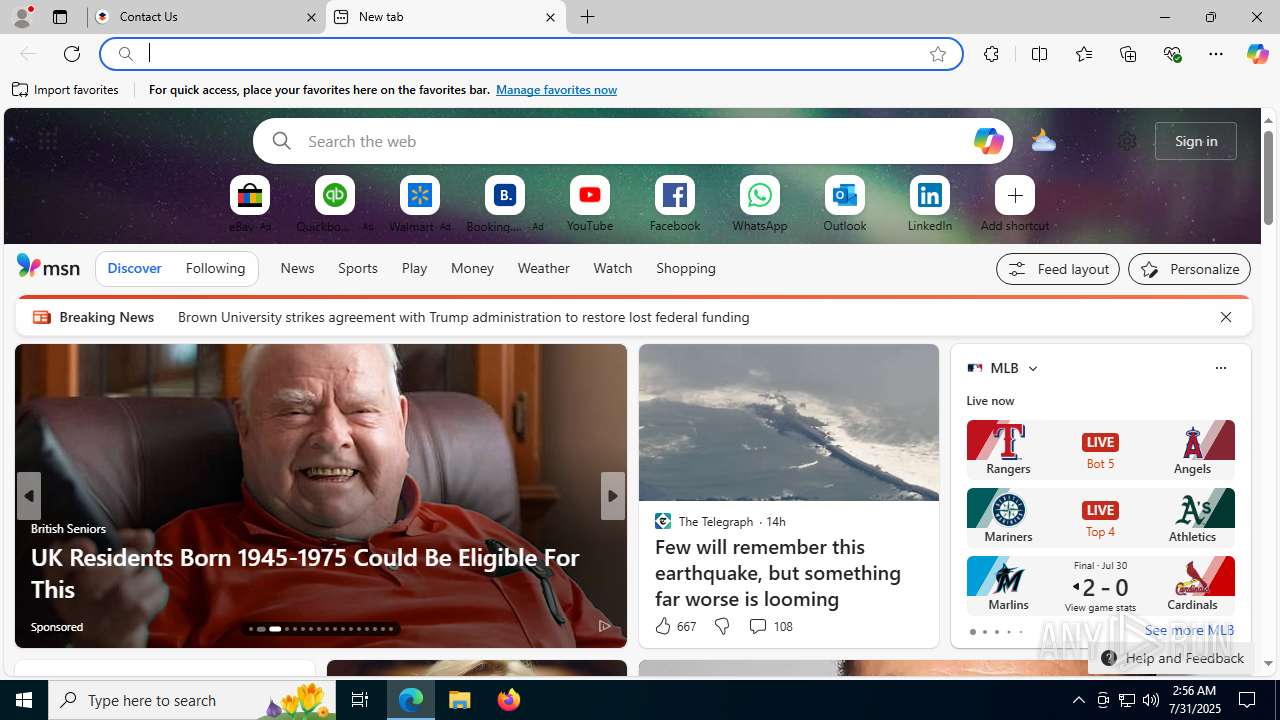Open Feed layout options
This screenshot has width=1280, height=720.
[x=1058, y=269]
